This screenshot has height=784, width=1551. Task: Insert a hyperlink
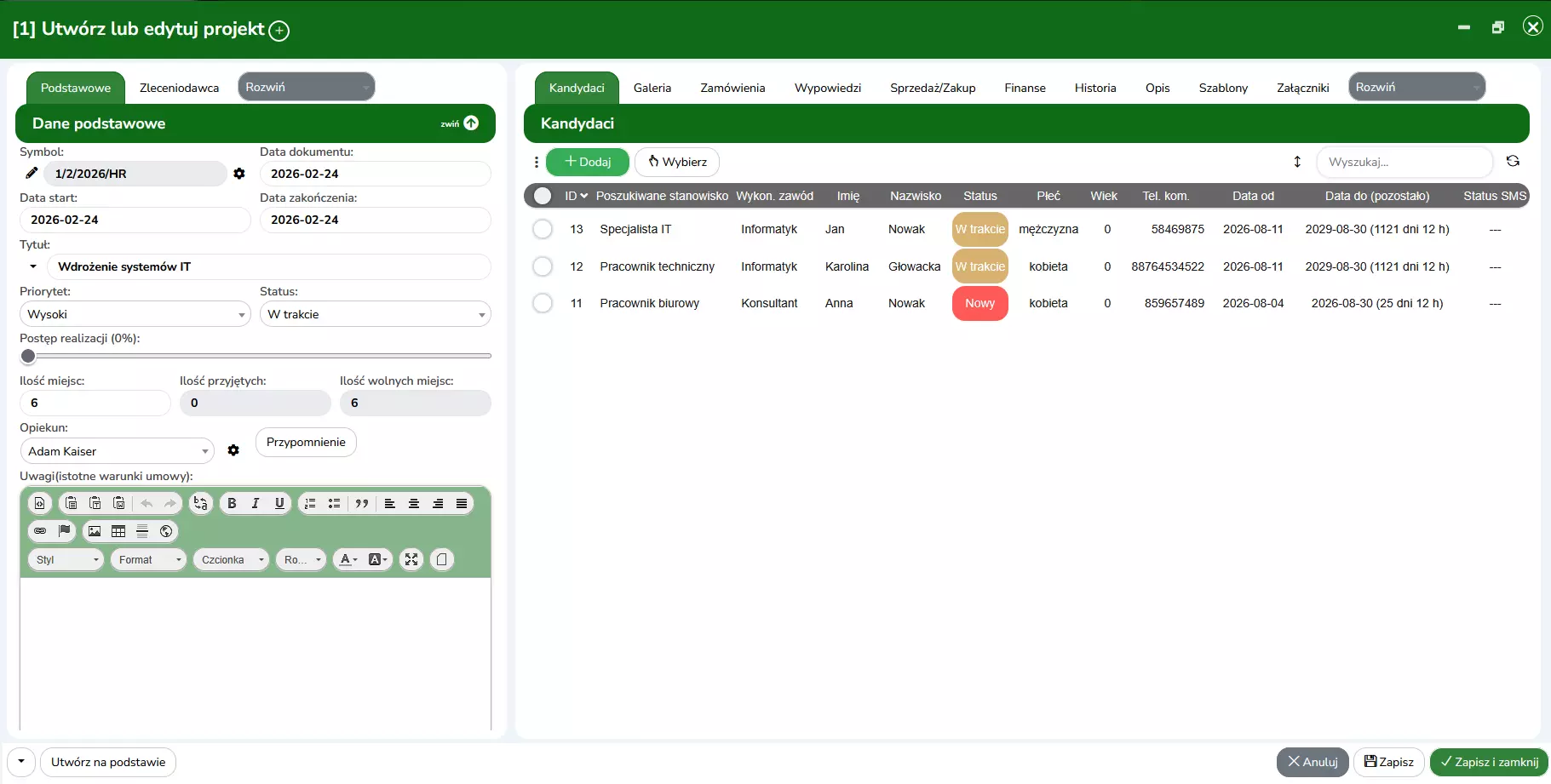tap(40, 531)
